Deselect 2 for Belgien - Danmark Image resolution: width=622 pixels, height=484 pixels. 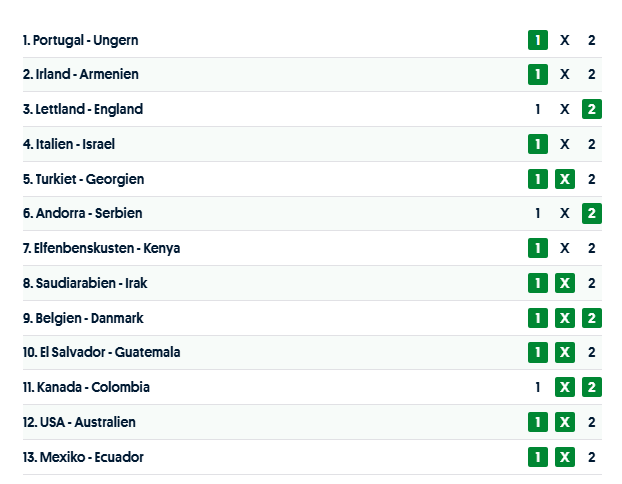[592, 318]
